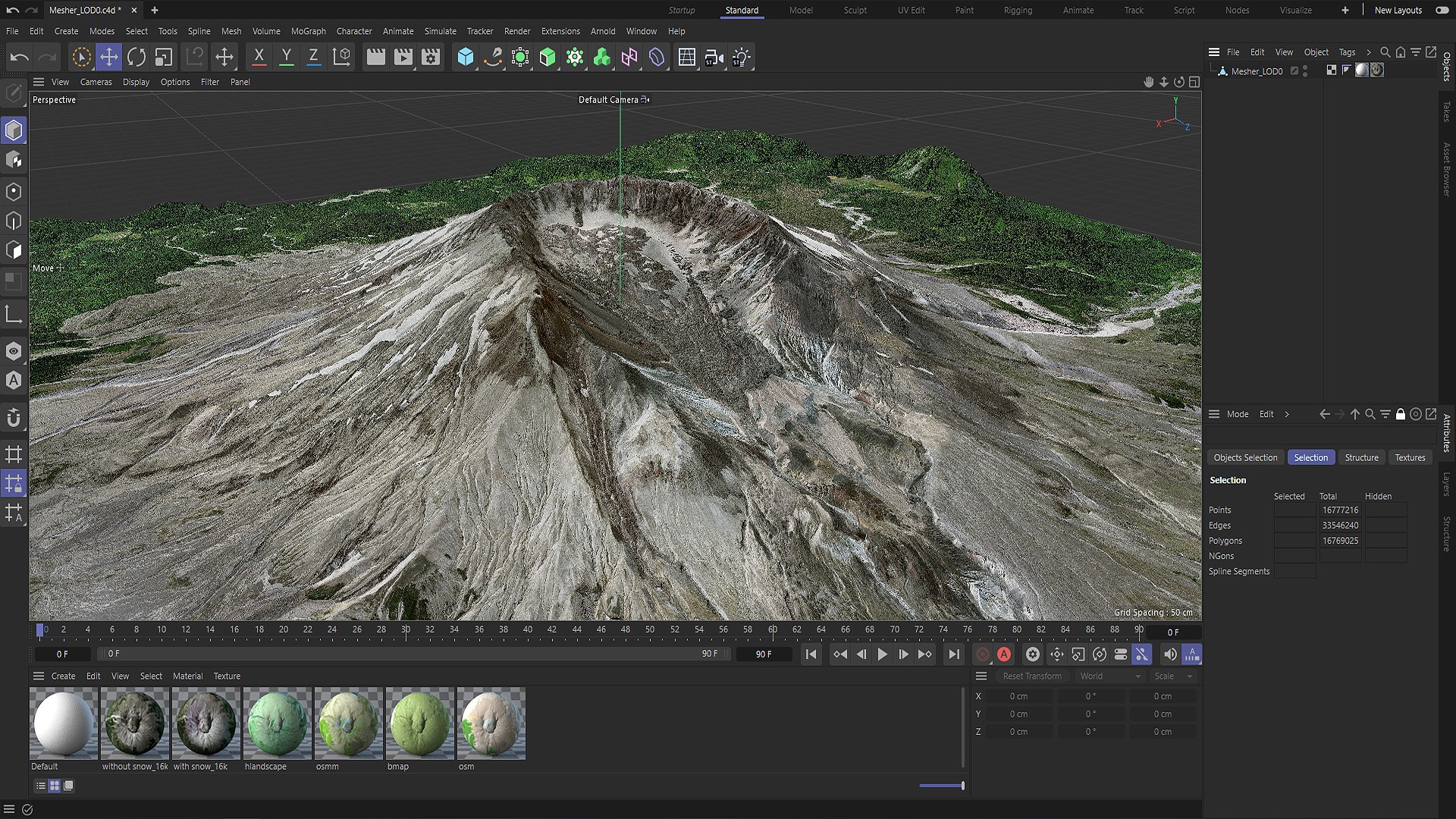
Task: Toggle X axis lock
Action: tap(259, 57)
